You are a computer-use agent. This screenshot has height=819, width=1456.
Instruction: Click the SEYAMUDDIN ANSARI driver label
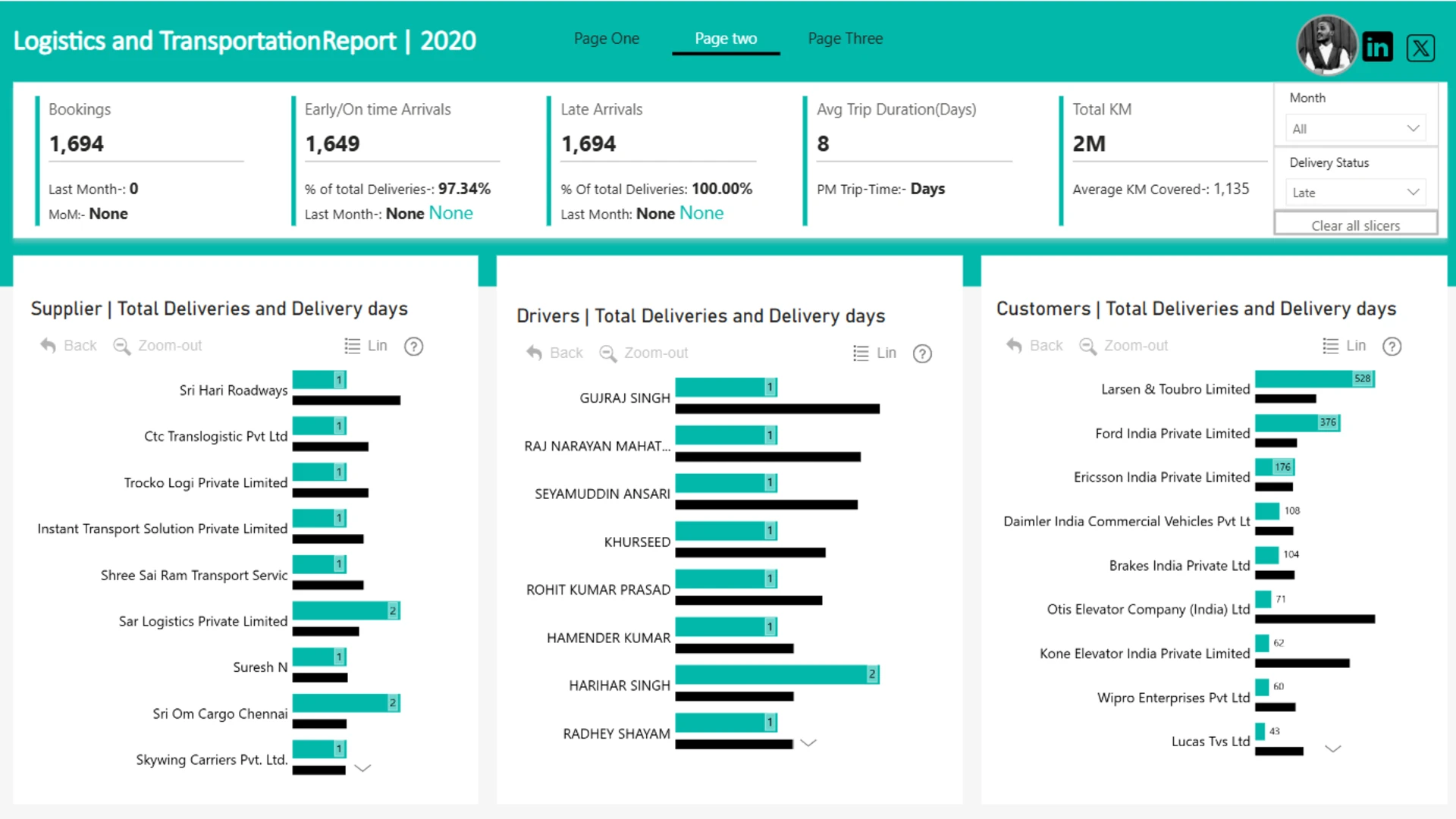coord(603,494)
